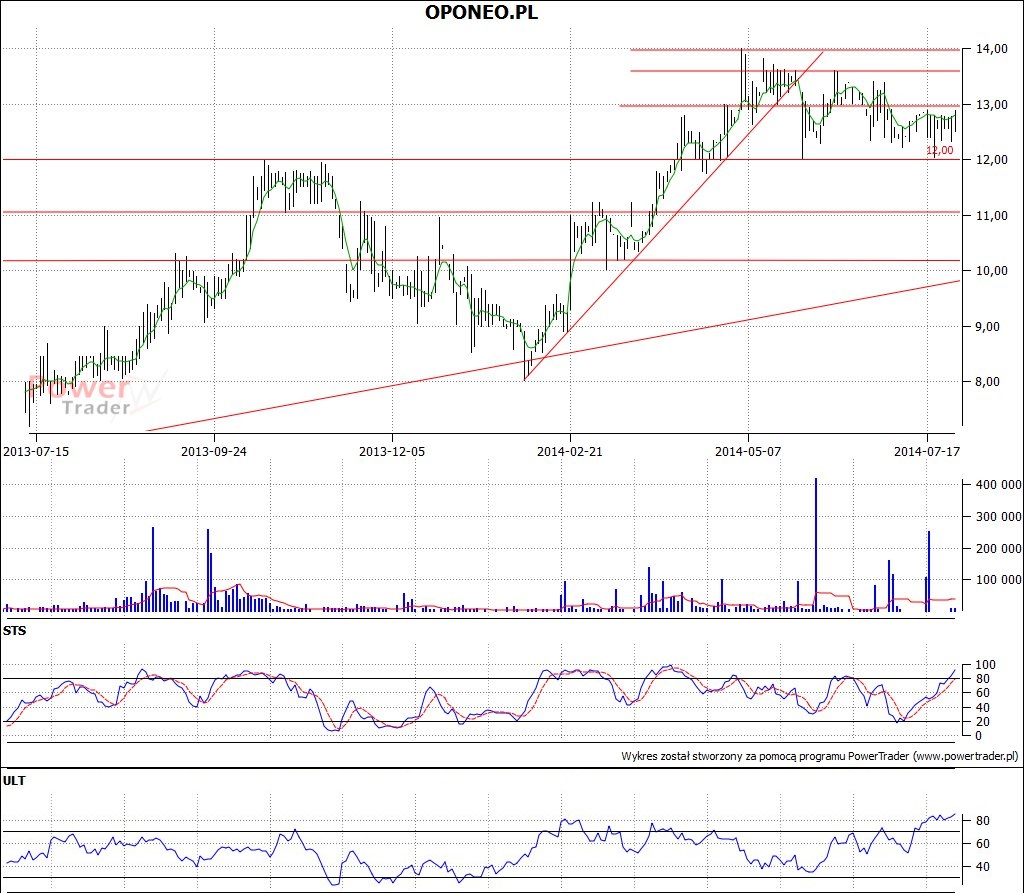Click the PowerTrader credit text with website

820,756
